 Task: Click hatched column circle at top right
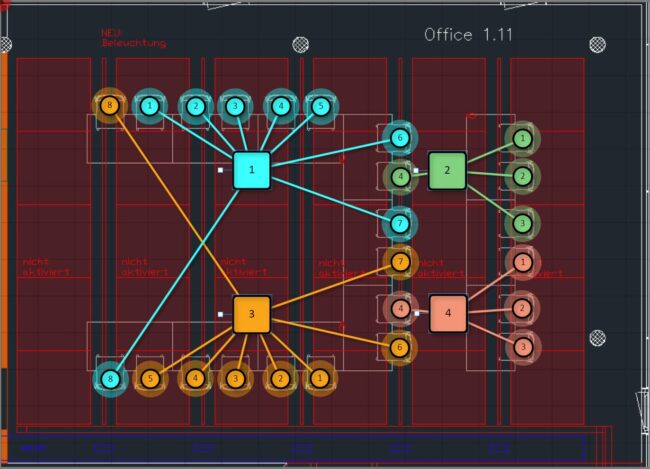(x=597, y=44)
